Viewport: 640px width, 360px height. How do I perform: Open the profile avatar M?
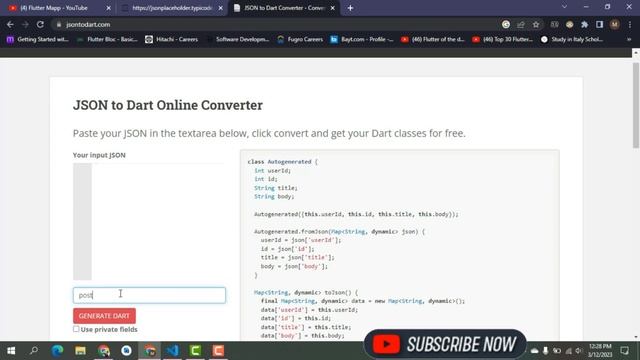[x=614, y=24]
